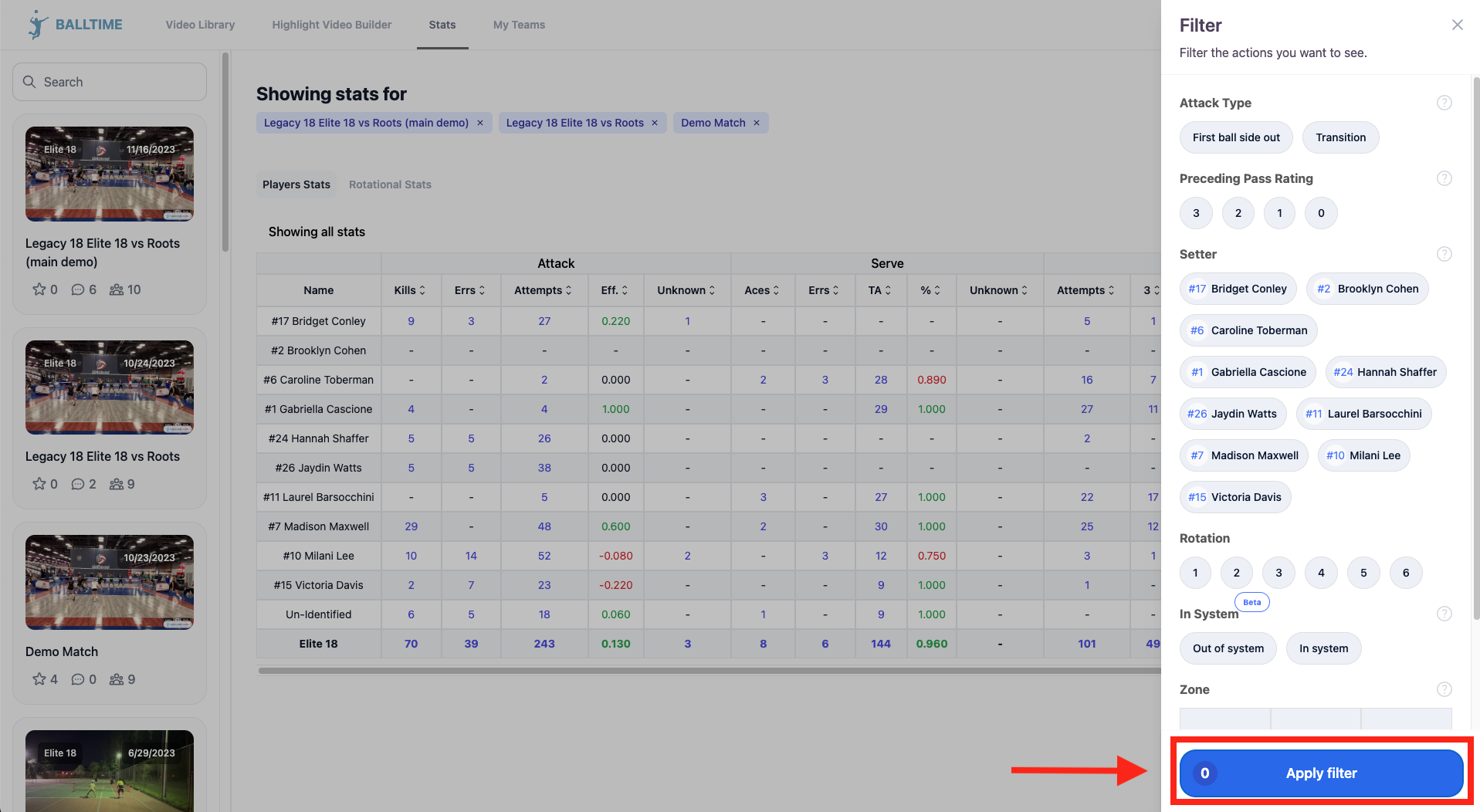Image resolution: width=1480 pixels, height=812 pixels.
Task: Click the Setter help question icon
Action: [1444, 254]
